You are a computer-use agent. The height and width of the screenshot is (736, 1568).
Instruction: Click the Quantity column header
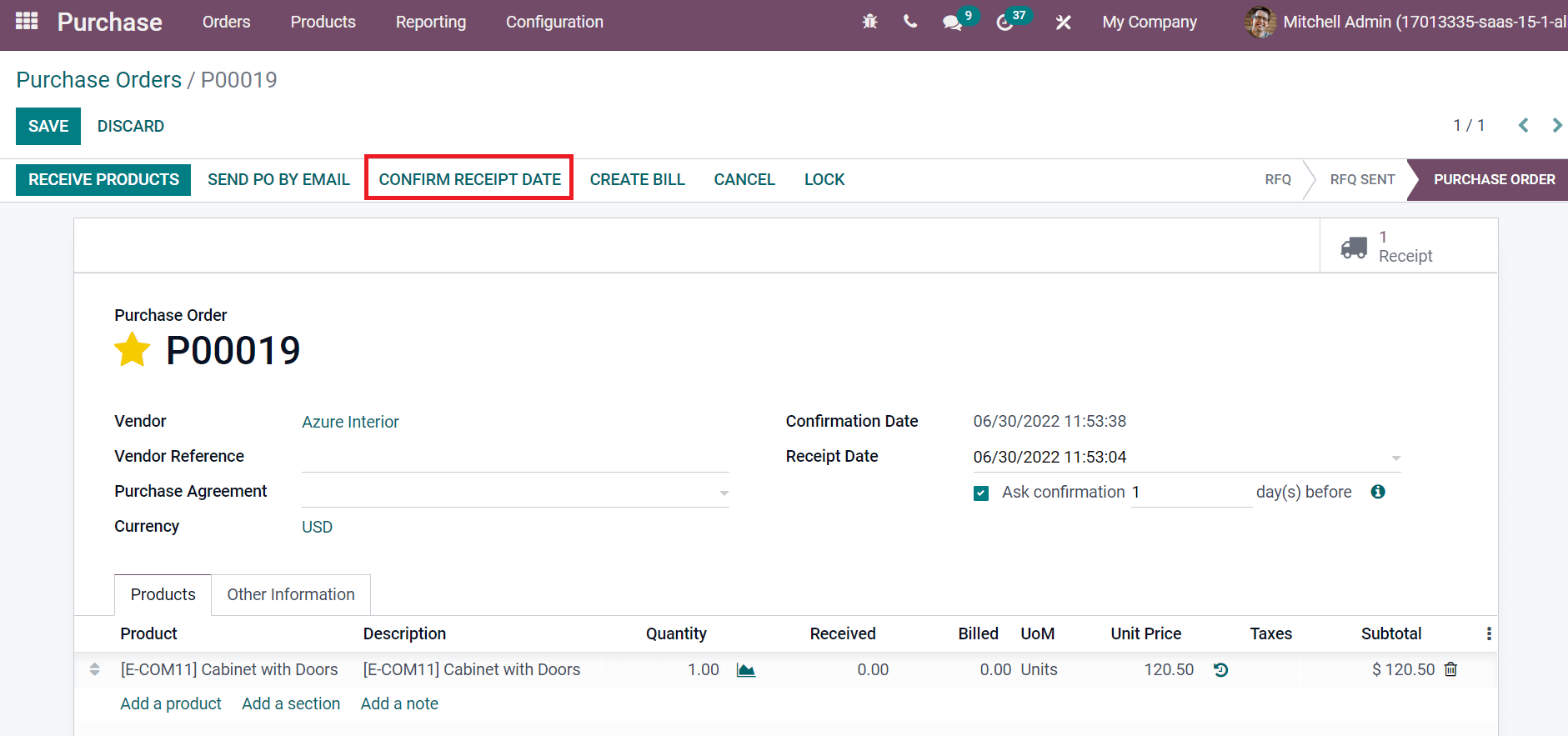tap(676, 633)
